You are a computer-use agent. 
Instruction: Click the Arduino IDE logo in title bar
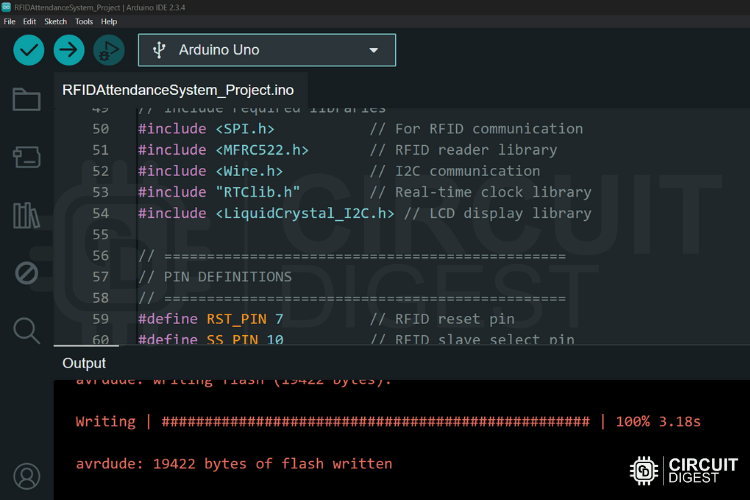6,7
